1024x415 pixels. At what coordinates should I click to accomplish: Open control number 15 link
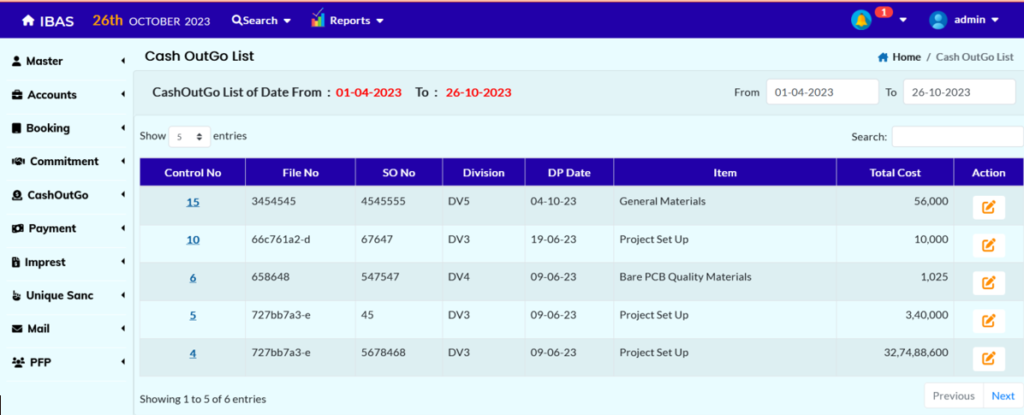tap(193, 202)
